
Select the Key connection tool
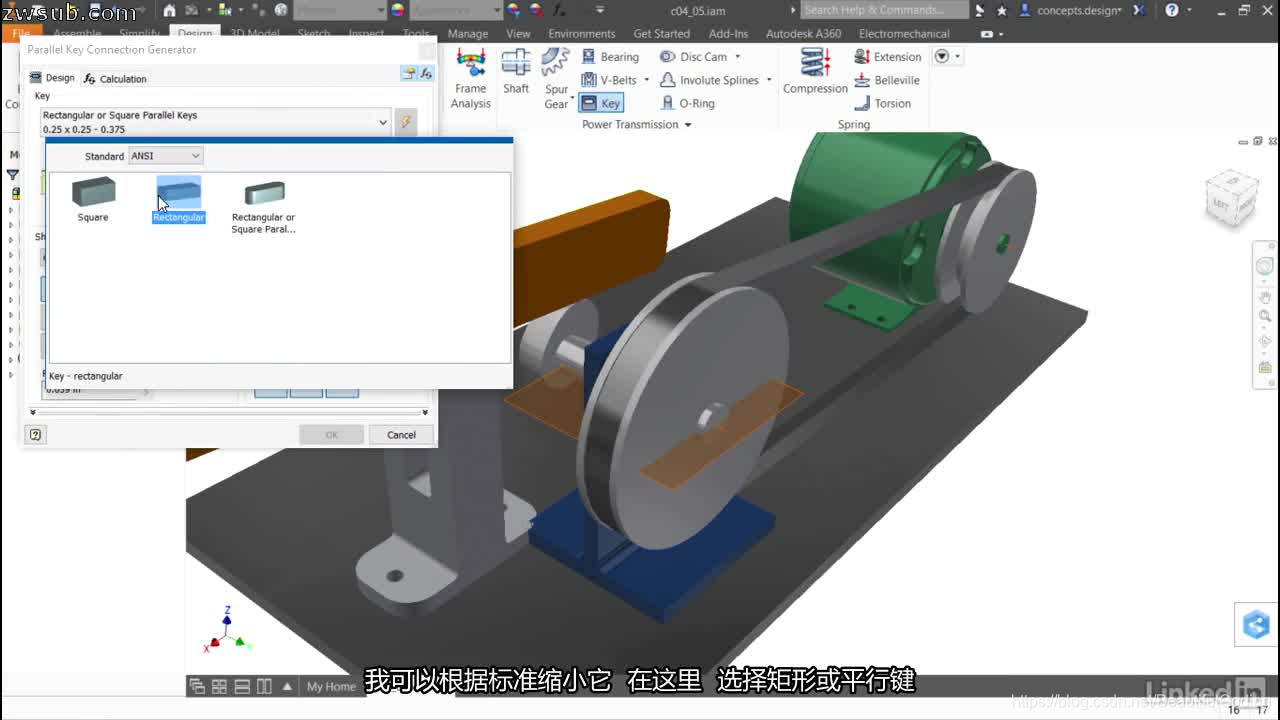[601, 103]
